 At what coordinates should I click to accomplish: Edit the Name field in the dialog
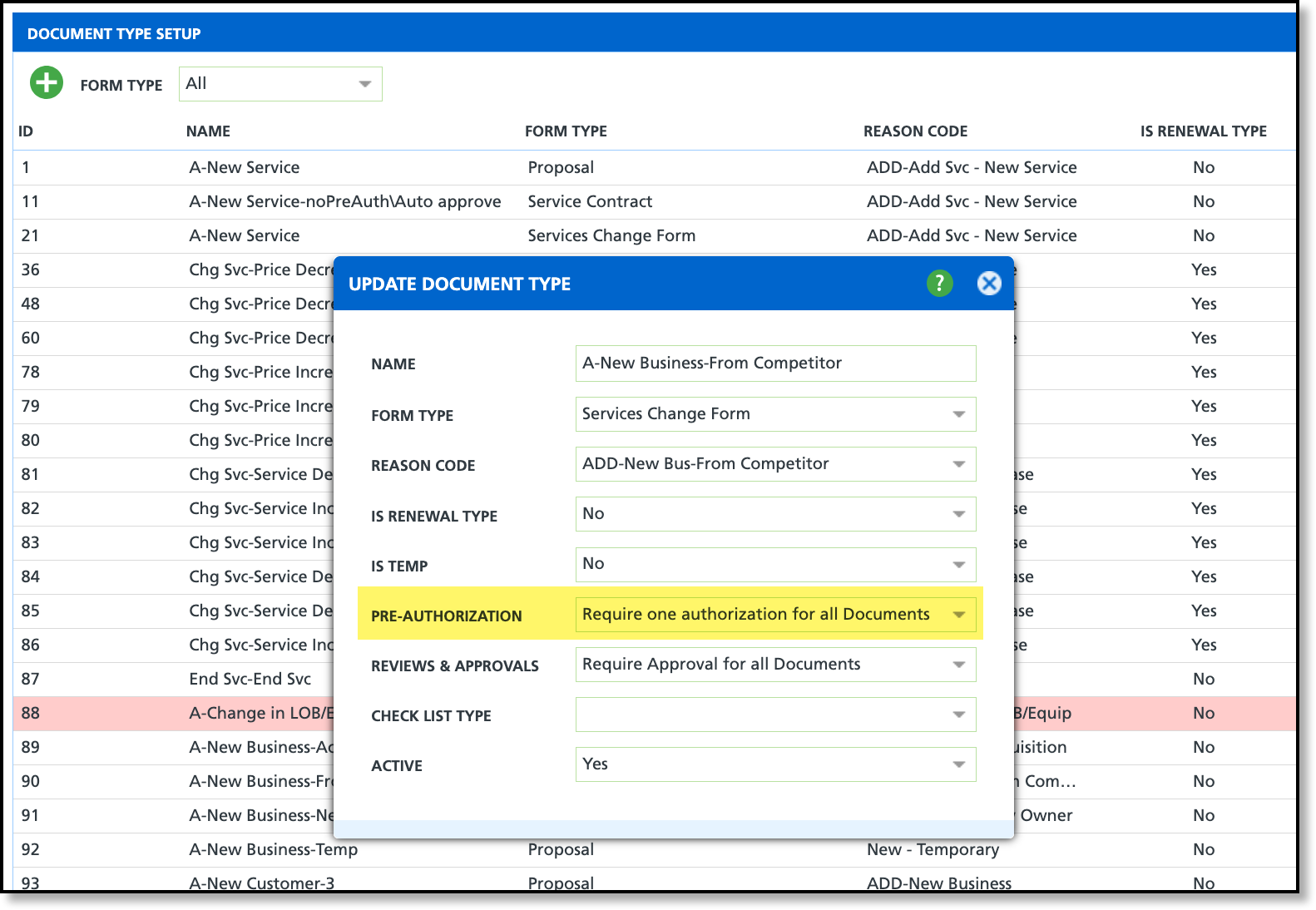coord(775,364)
